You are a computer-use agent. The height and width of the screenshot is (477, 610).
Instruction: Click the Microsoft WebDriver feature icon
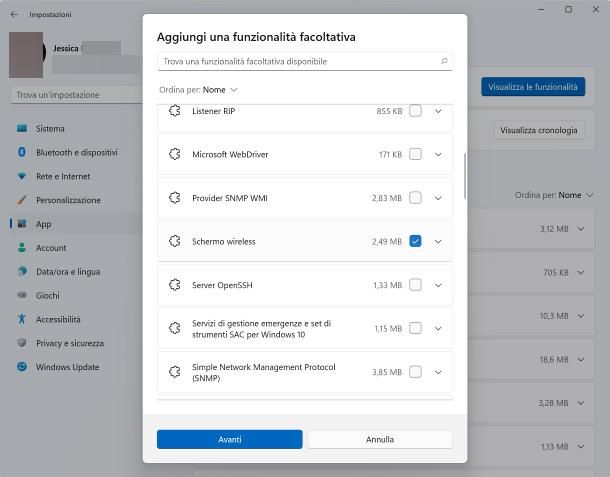tap(175, 154)
